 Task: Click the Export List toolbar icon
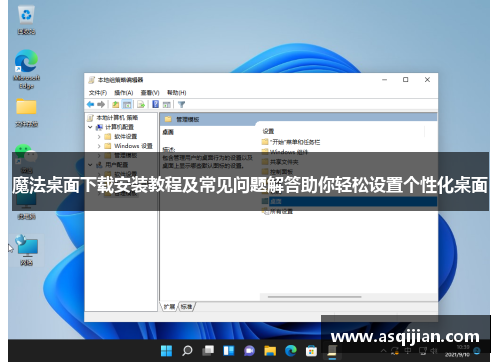tap(141, 105)
